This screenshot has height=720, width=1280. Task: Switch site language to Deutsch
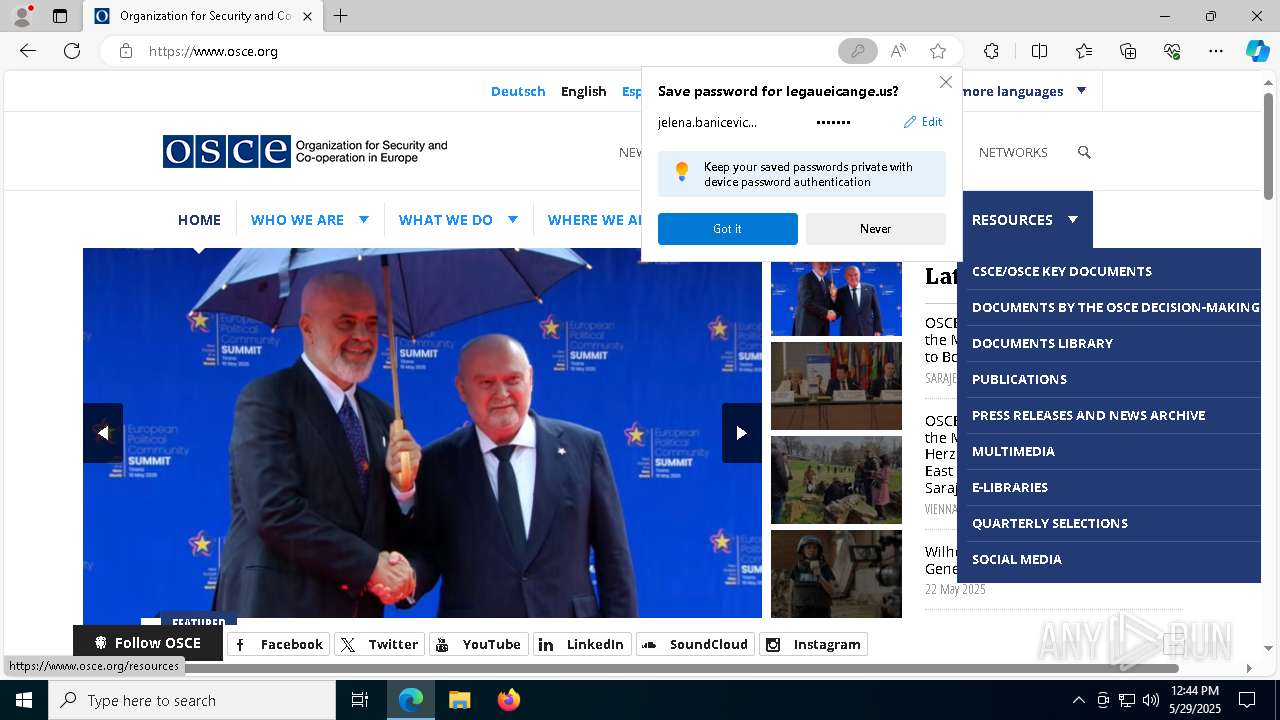(x=518, y=91)
